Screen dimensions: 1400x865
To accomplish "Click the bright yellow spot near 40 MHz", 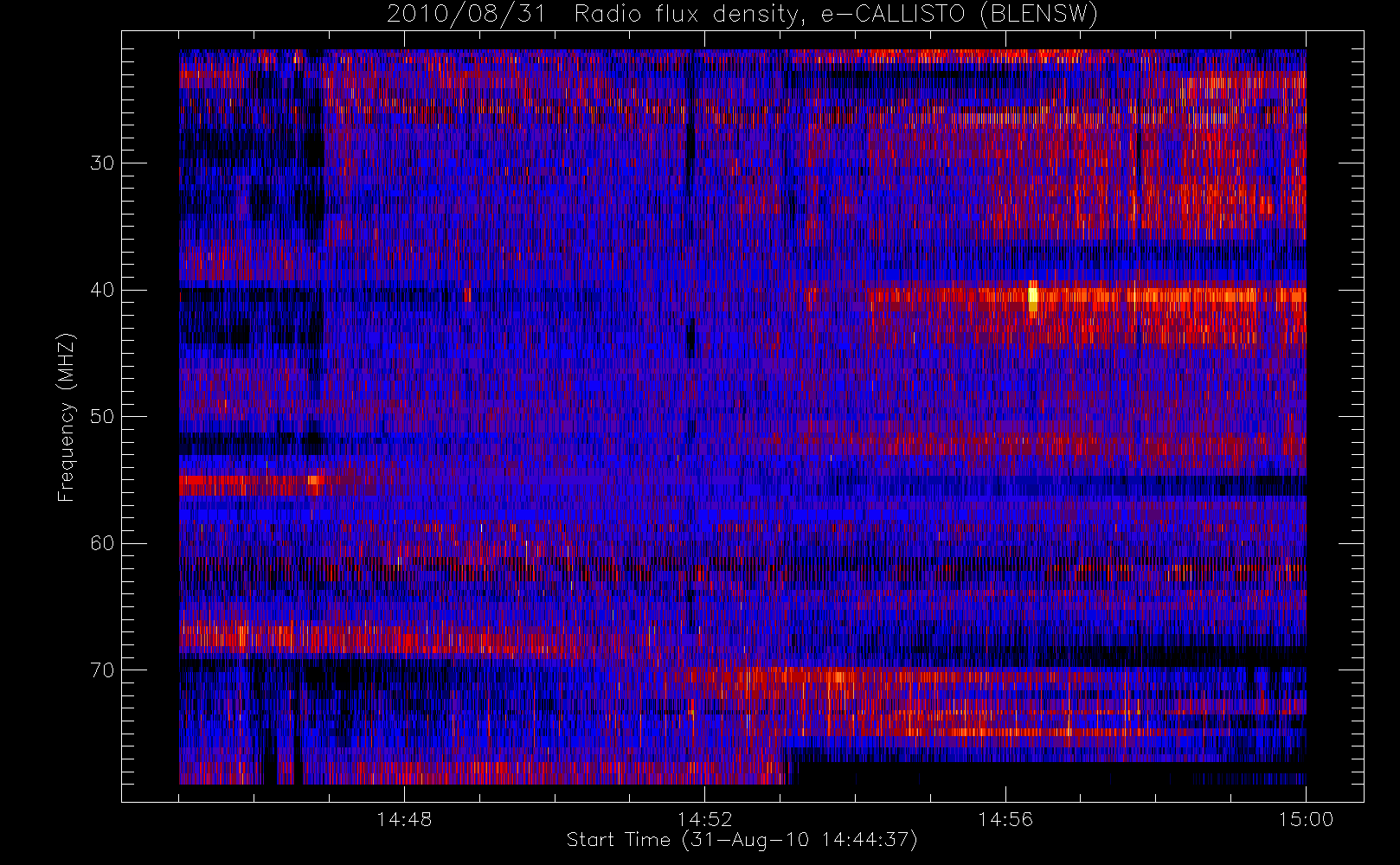I will (1032, 297).
